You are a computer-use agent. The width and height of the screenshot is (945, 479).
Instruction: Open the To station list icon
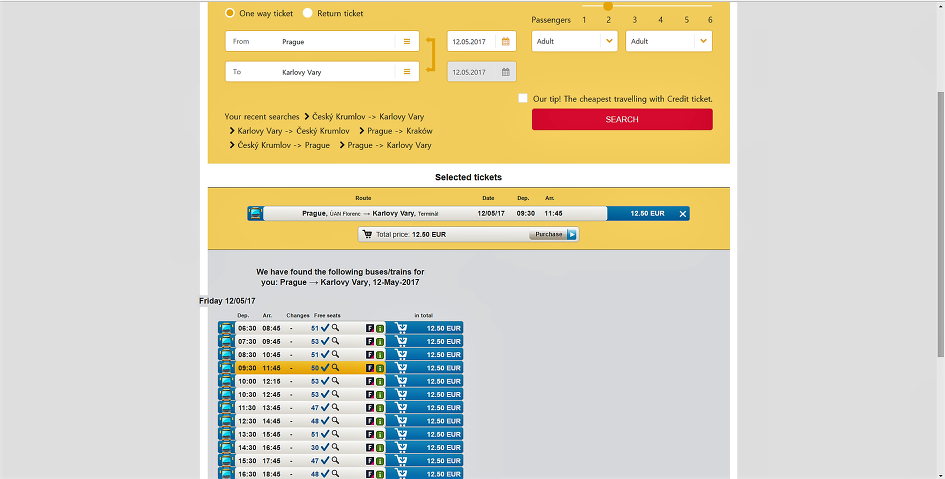tap(407, 72)
